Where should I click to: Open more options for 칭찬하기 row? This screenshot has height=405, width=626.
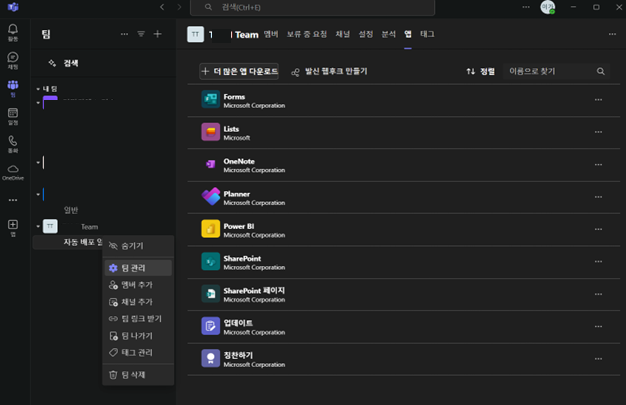coord(598,359)
